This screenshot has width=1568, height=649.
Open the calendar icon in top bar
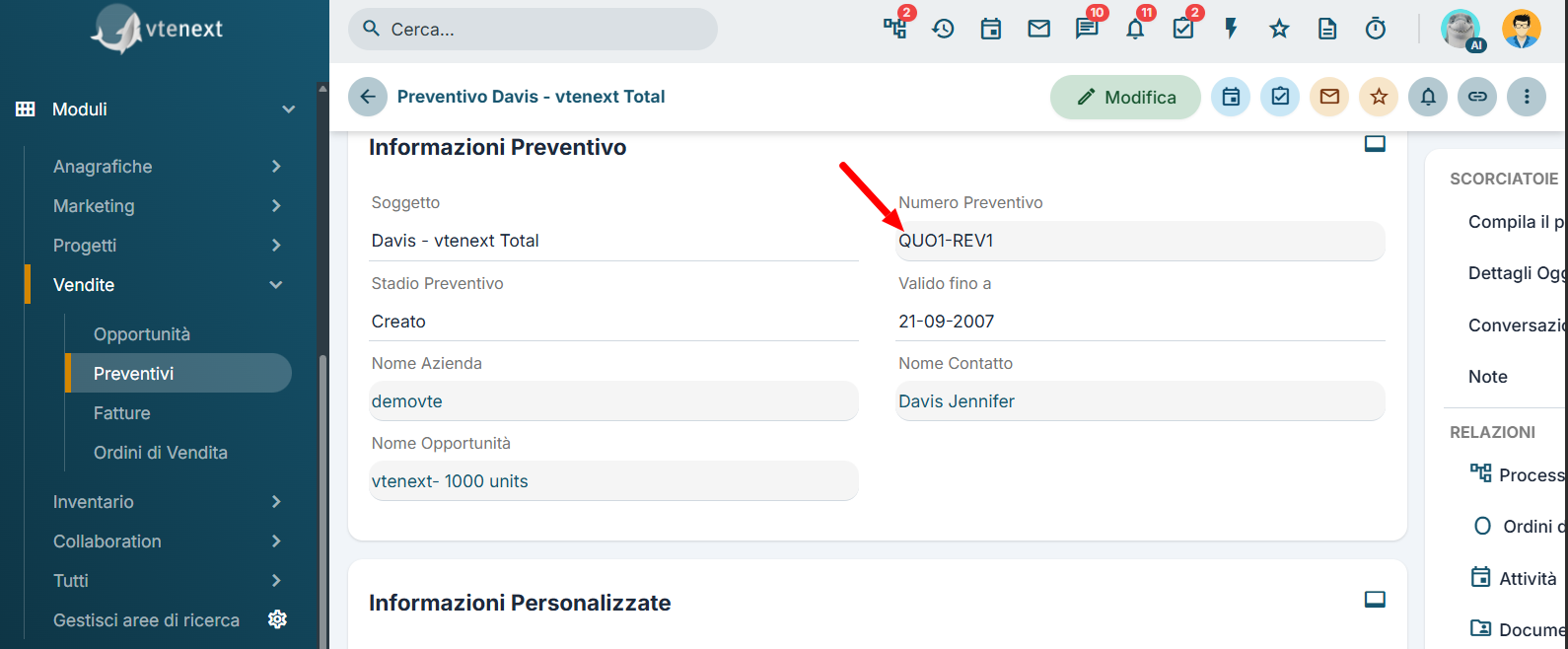(991, 29)
